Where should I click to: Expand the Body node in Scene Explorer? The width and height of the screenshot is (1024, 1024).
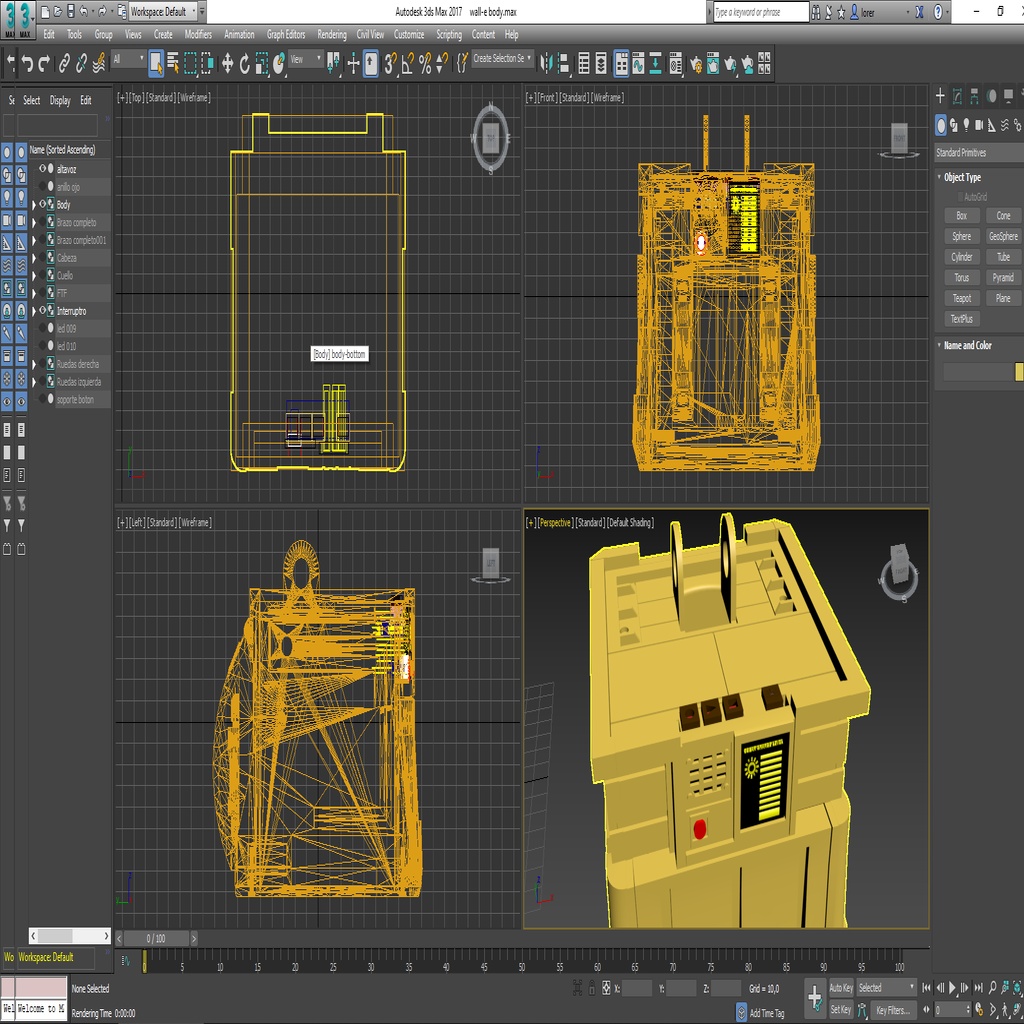34,205
